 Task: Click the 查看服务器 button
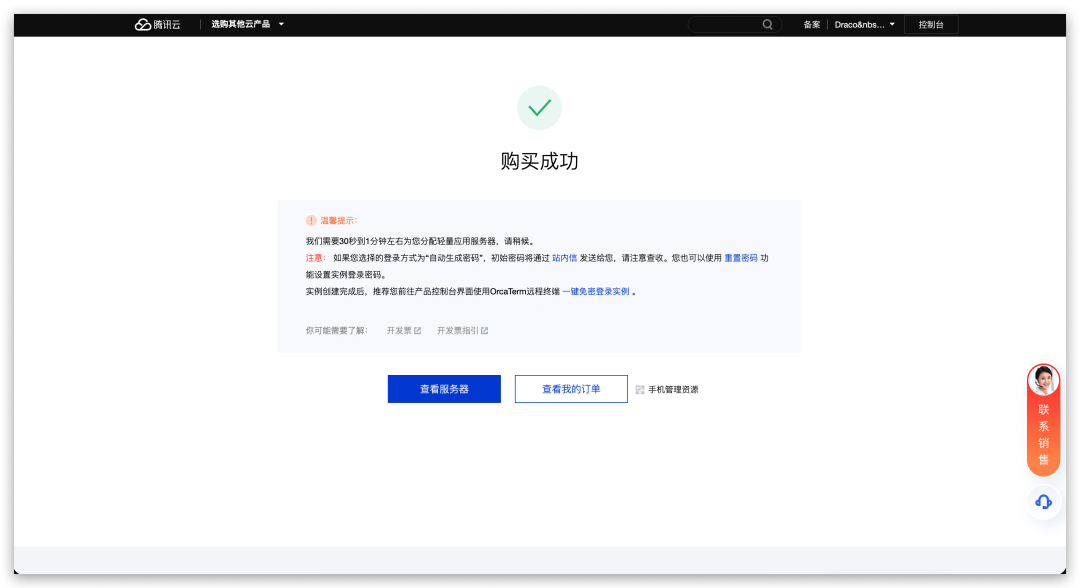[443, 389]
